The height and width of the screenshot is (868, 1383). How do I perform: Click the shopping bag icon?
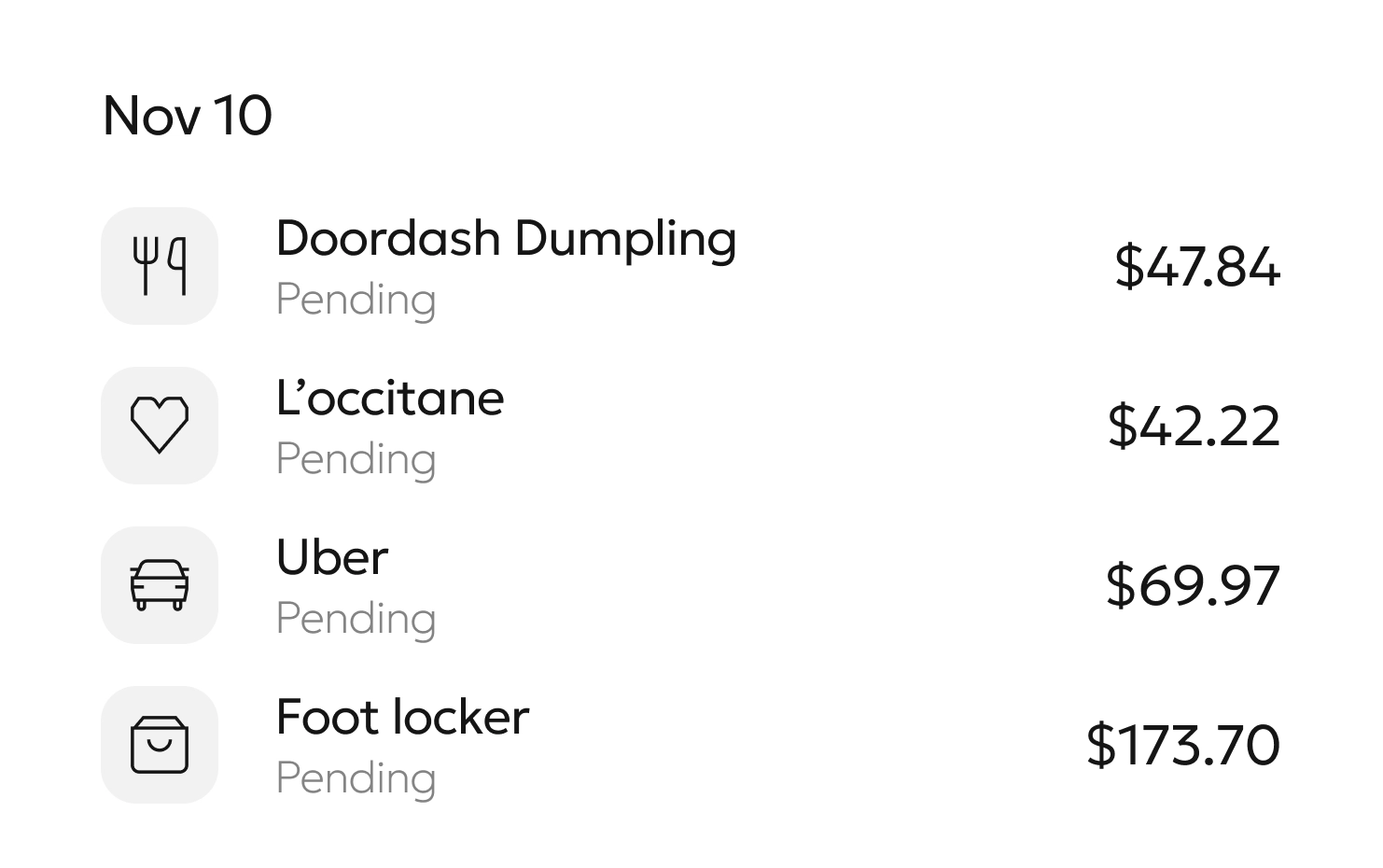click(160, 745)
